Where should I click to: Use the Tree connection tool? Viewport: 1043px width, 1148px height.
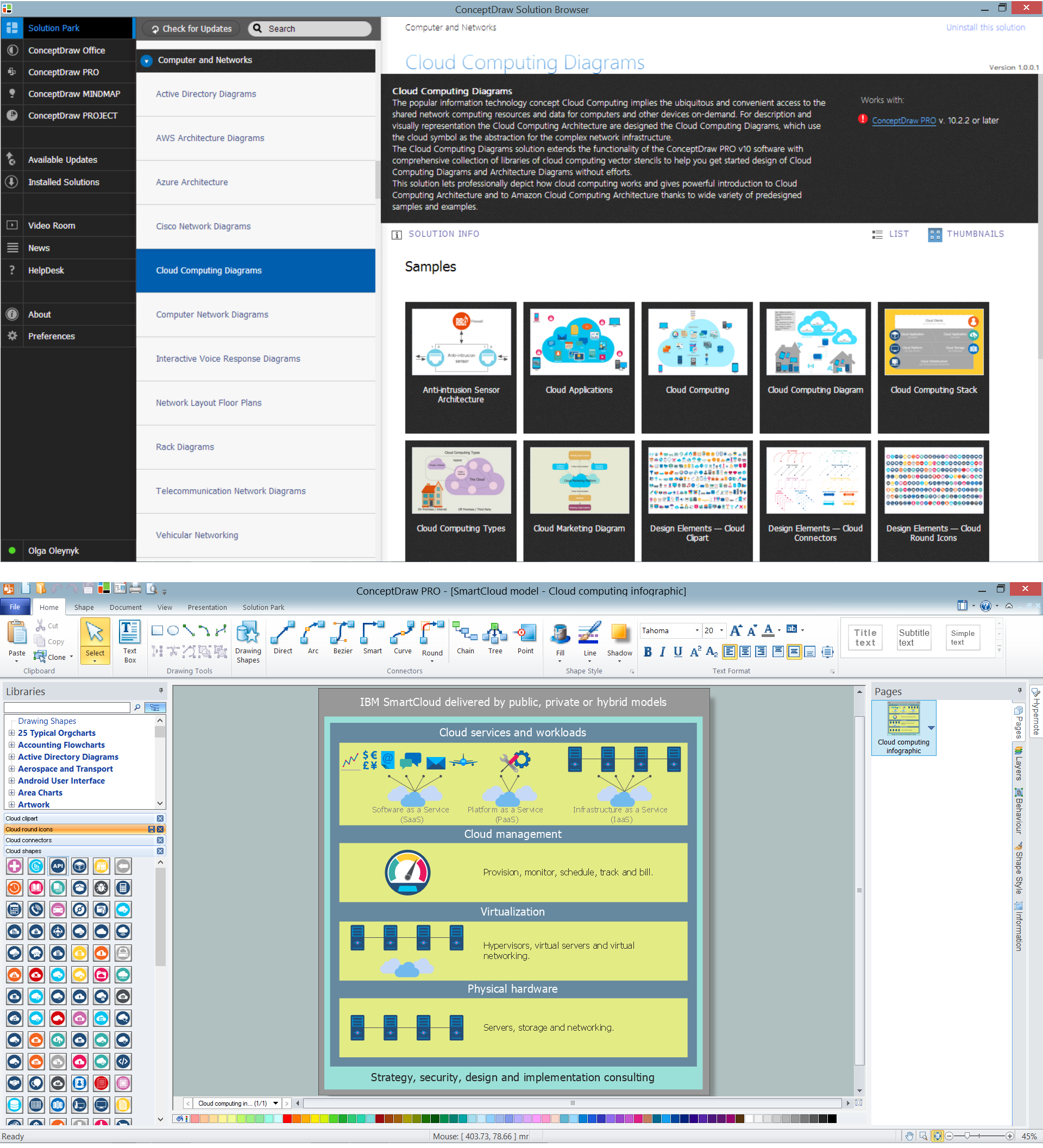(495, 638)
